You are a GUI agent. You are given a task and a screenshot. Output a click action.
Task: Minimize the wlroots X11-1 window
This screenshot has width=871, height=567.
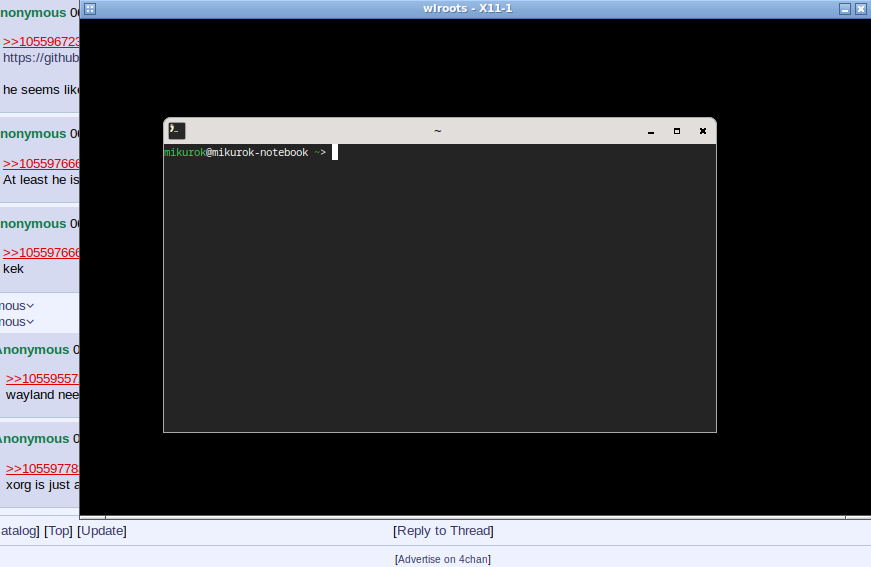coord(845,9)
